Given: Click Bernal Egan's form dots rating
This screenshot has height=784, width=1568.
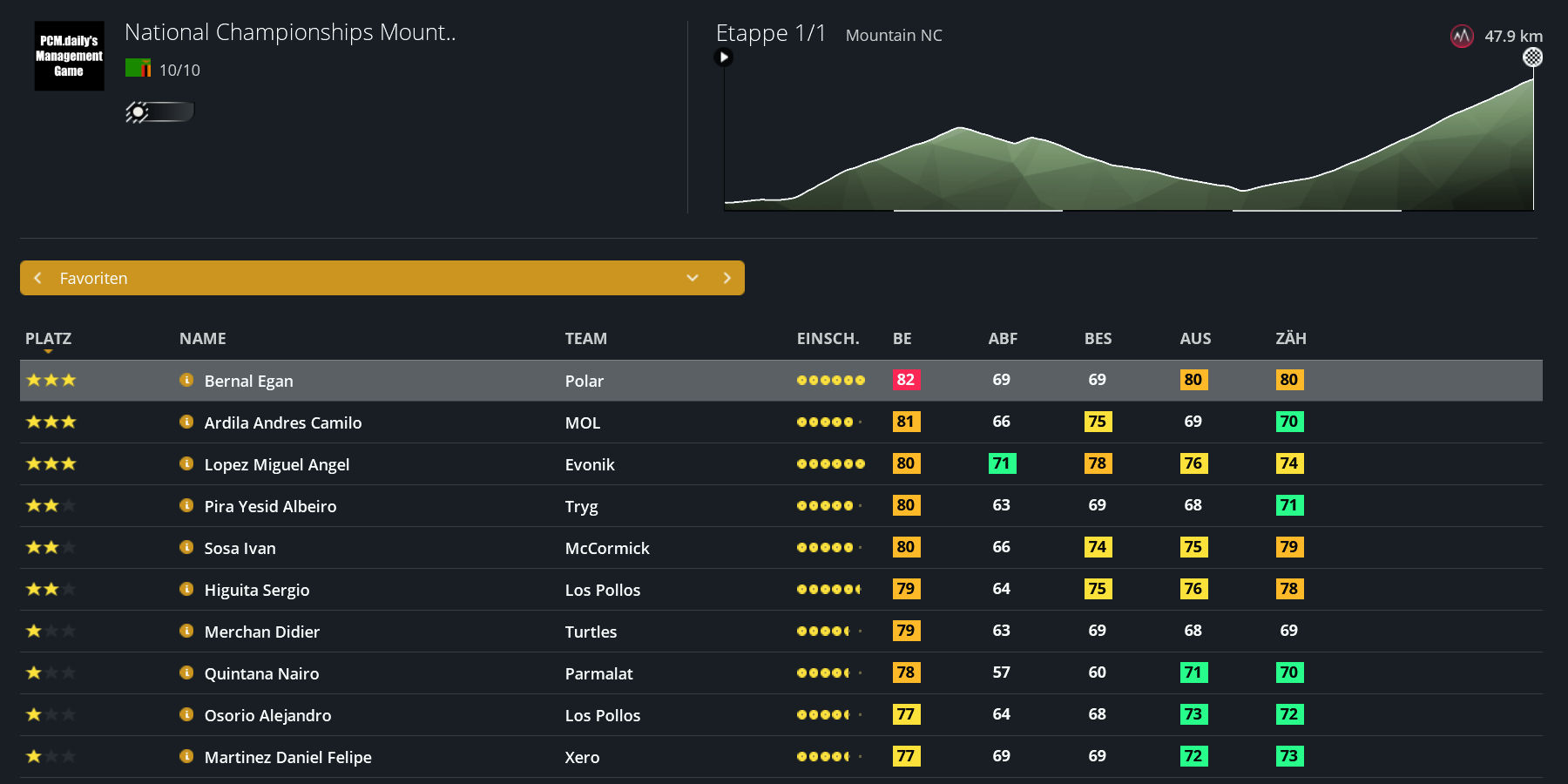Looking at the screenshot, I should click(830, 380).
